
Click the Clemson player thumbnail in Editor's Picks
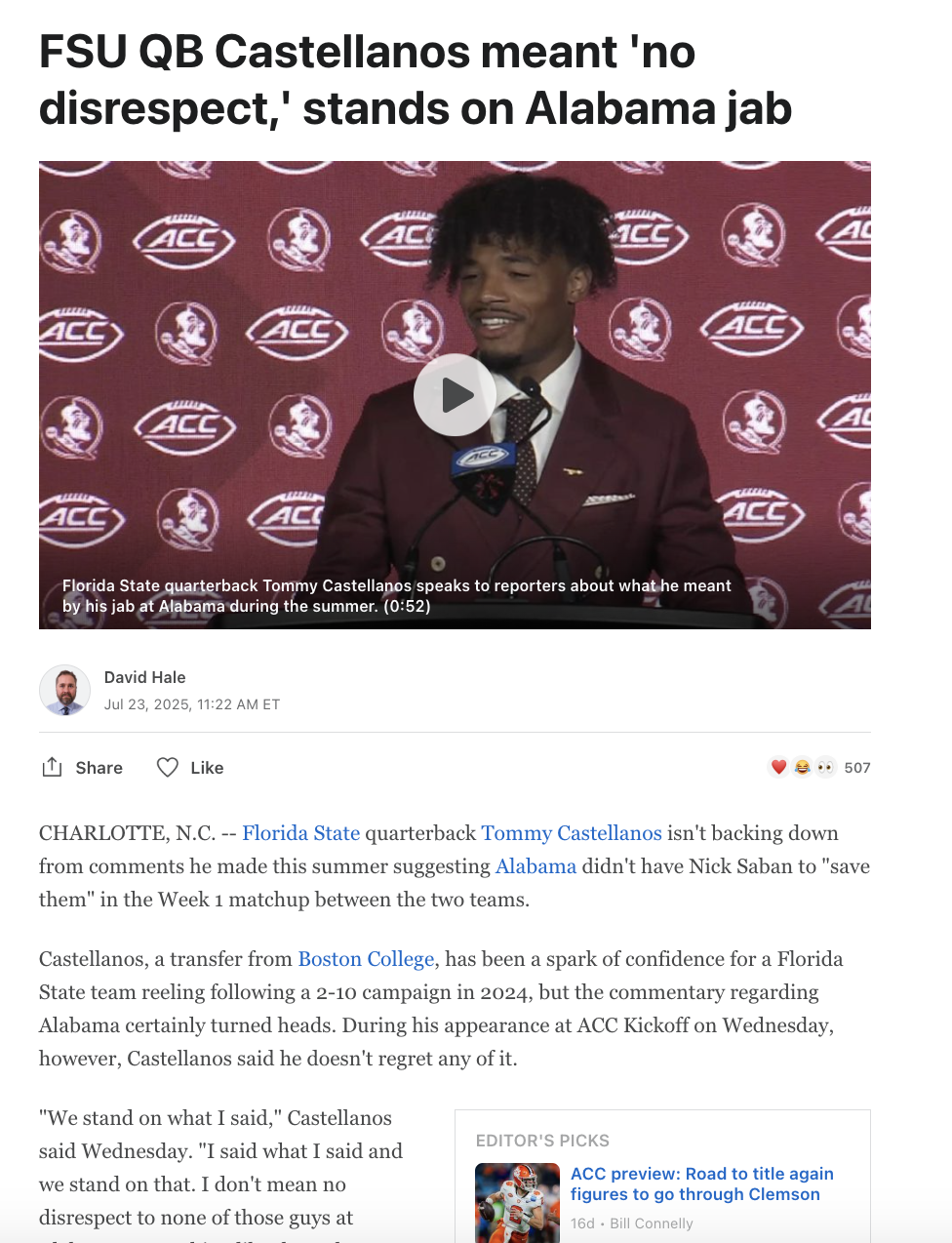[516, 1202]
